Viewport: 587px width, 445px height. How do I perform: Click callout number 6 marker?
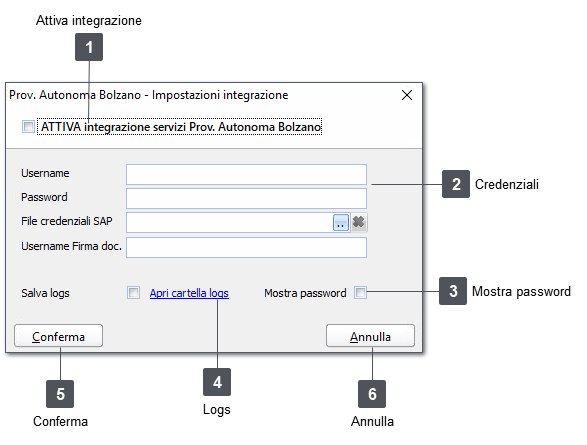[x=372, y=394]
